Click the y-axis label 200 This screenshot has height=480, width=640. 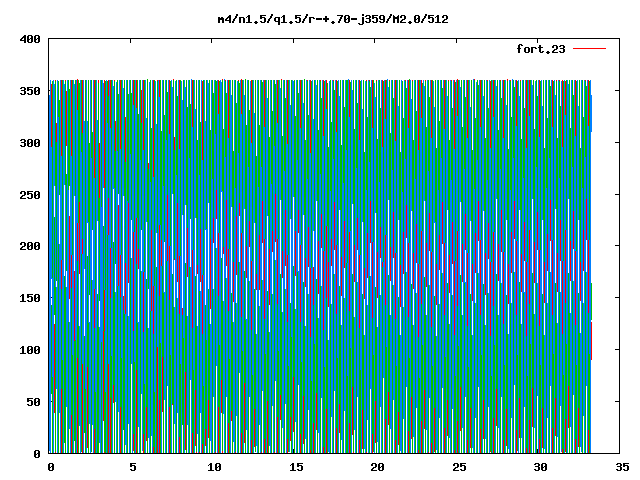tap(30, 246)
